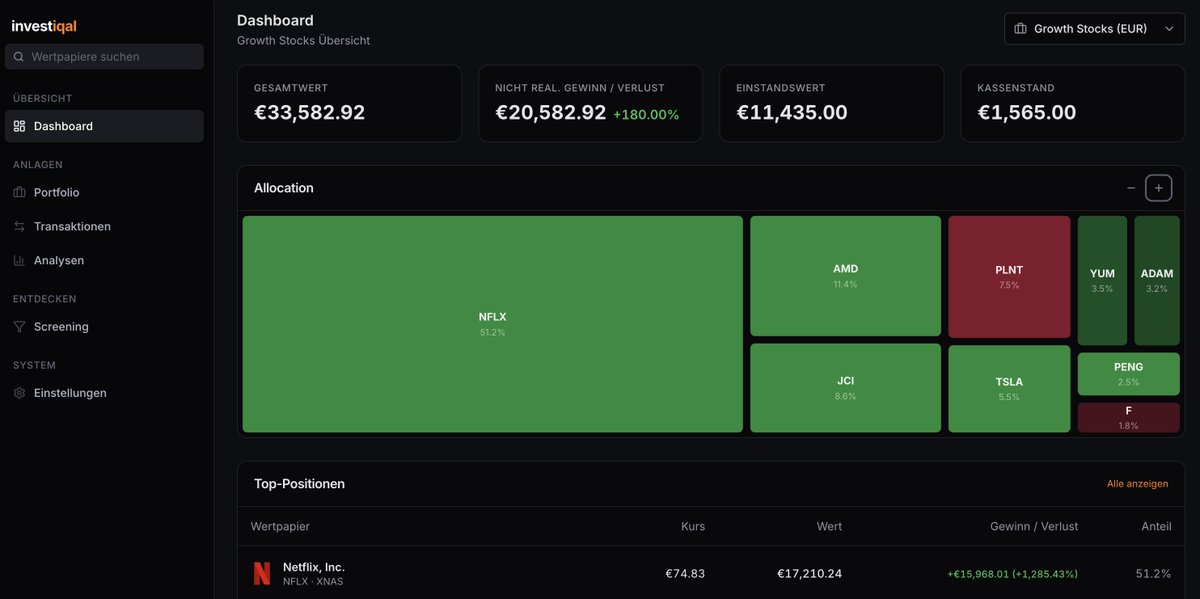
Task: Click the Transaktionen arrows icon
Action: point(19,226)
